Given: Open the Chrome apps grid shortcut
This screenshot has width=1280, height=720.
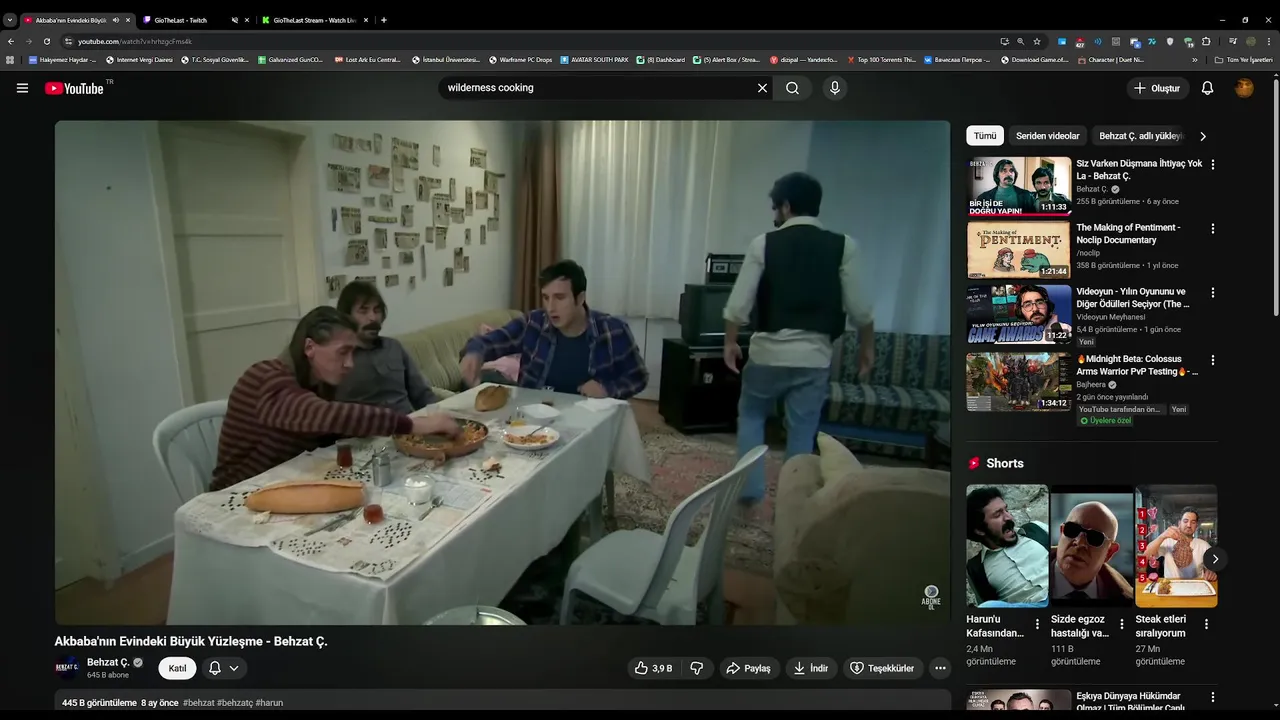Looking at the screenshot, I should point(10,60).
